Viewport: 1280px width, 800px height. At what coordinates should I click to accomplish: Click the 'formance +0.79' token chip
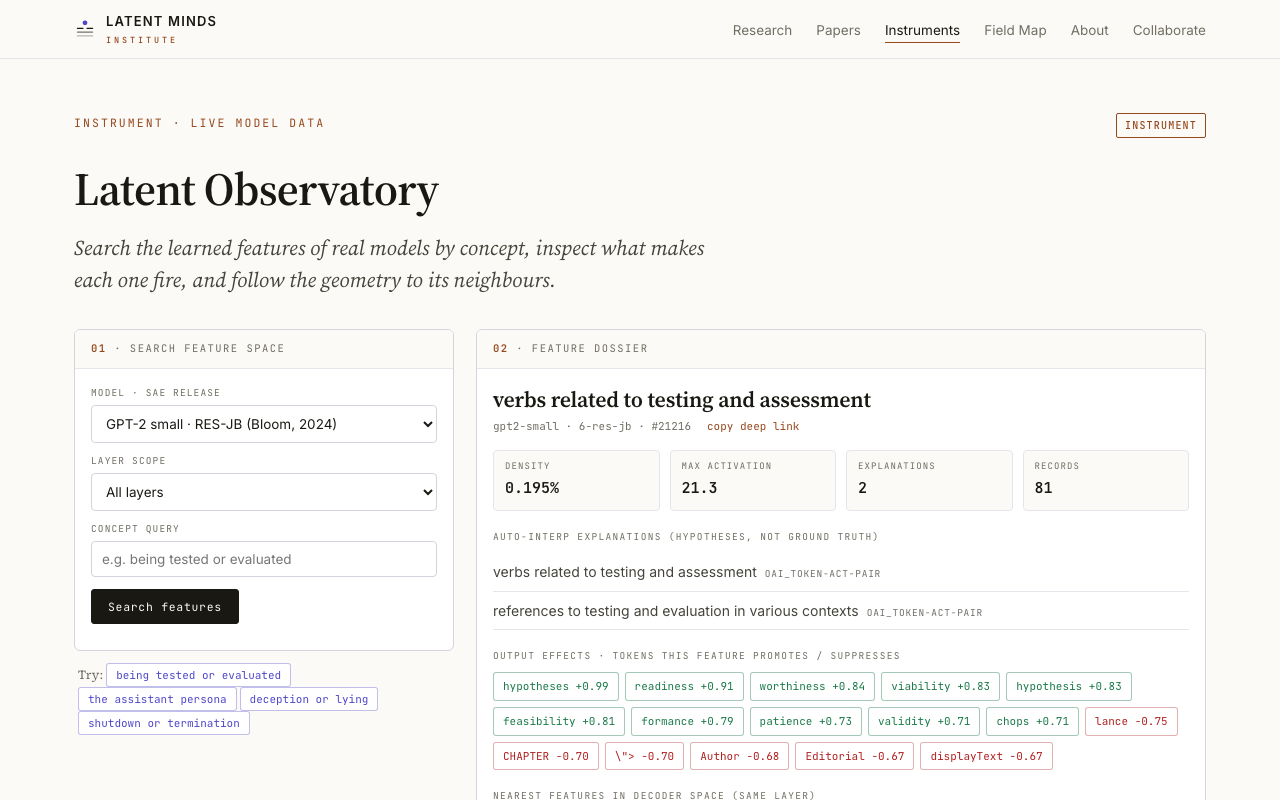(x=687, y=721)
